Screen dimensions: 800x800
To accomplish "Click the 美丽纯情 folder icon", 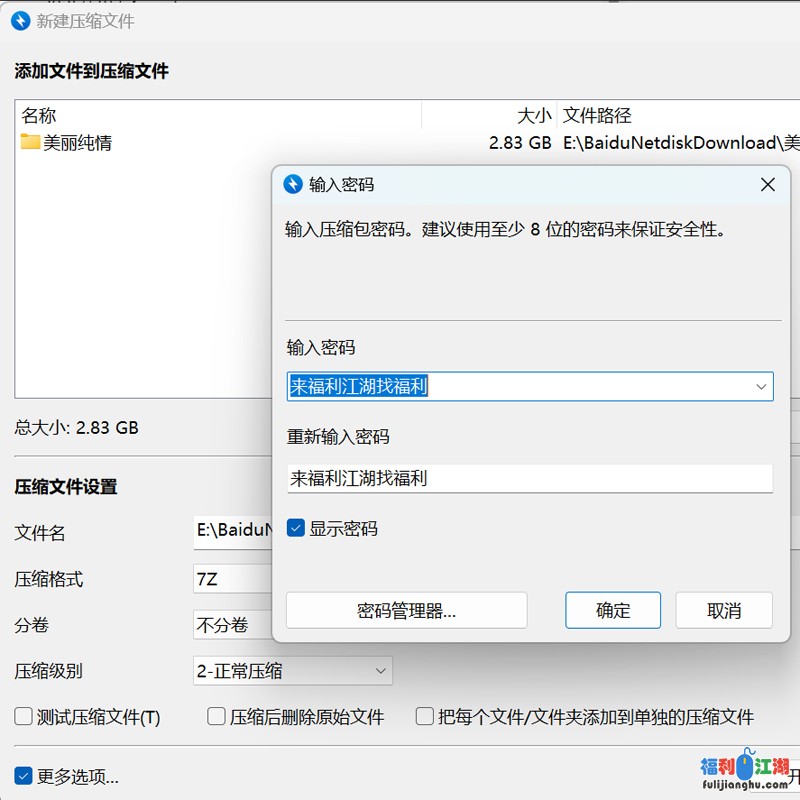I will 32,142.
